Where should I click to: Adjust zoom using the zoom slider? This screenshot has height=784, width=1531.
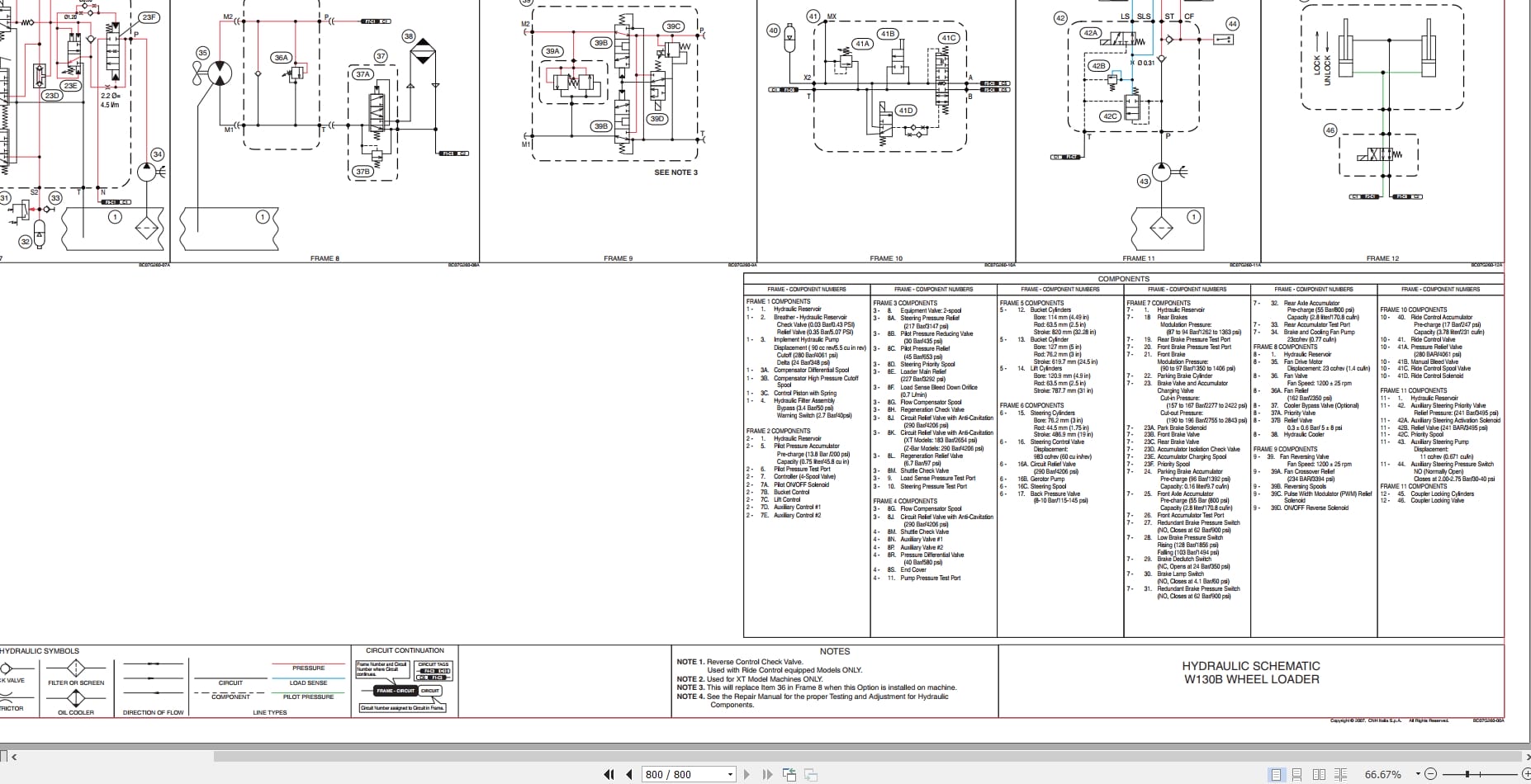[x=1467, y=774]
